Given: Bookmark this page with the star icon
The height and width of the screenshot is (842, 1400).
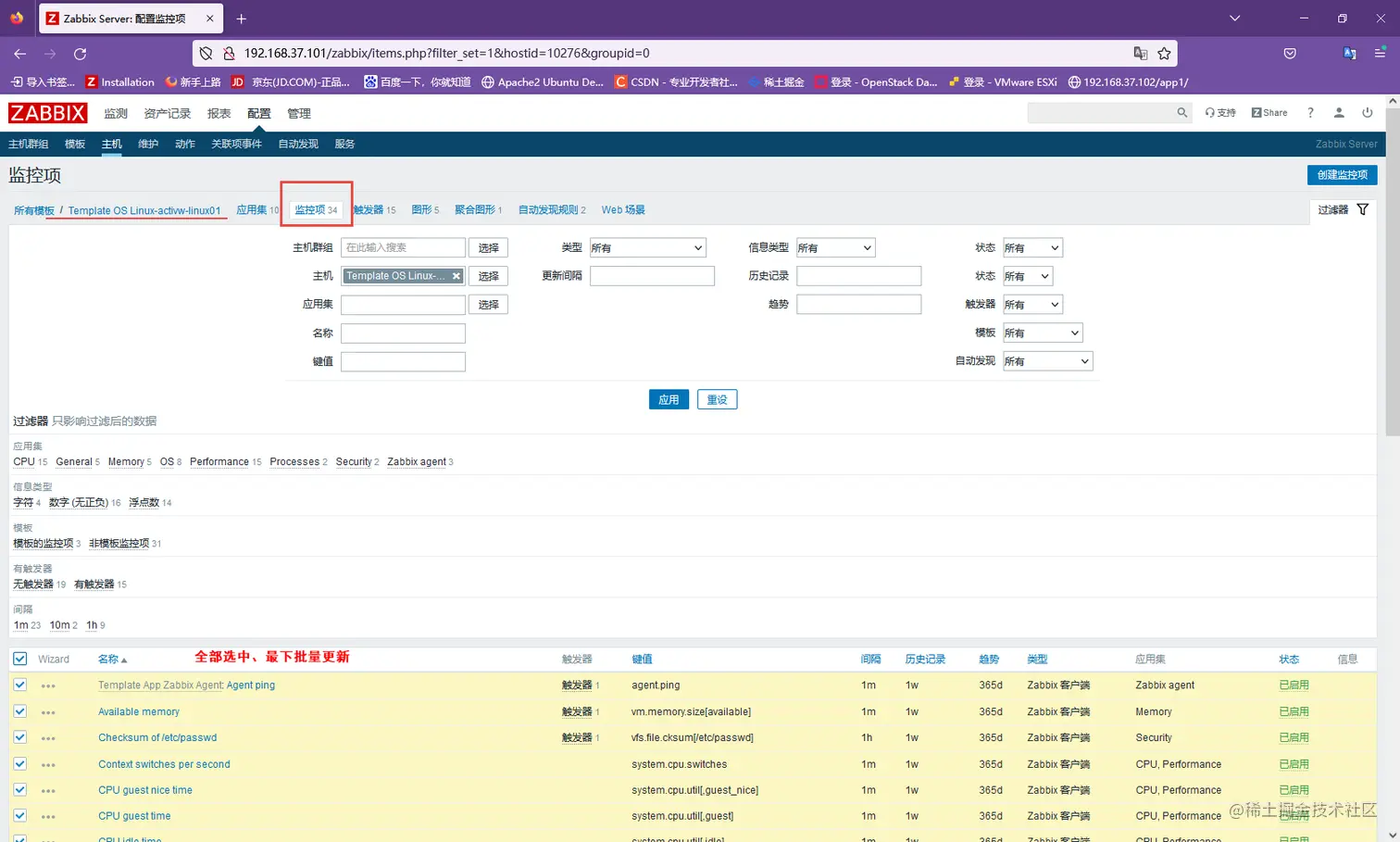Looking at the screenshot, I should (x=1164, y=54).
